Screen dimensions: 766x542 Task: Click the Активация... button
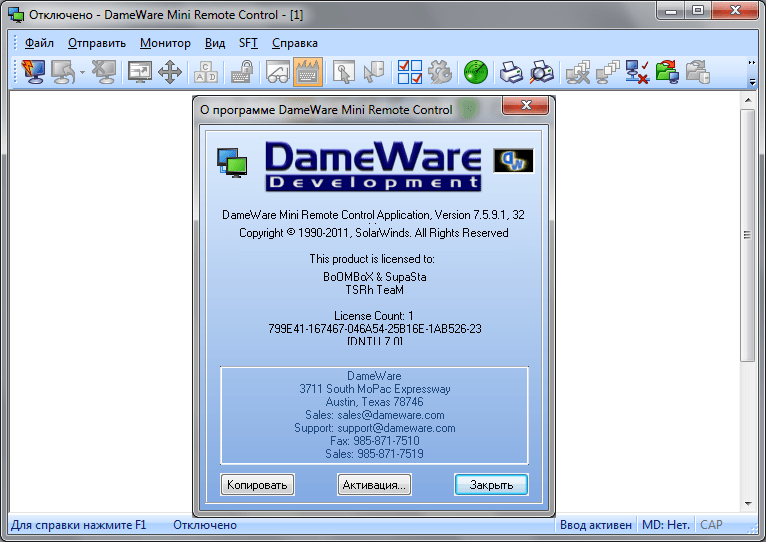point(374,485)
